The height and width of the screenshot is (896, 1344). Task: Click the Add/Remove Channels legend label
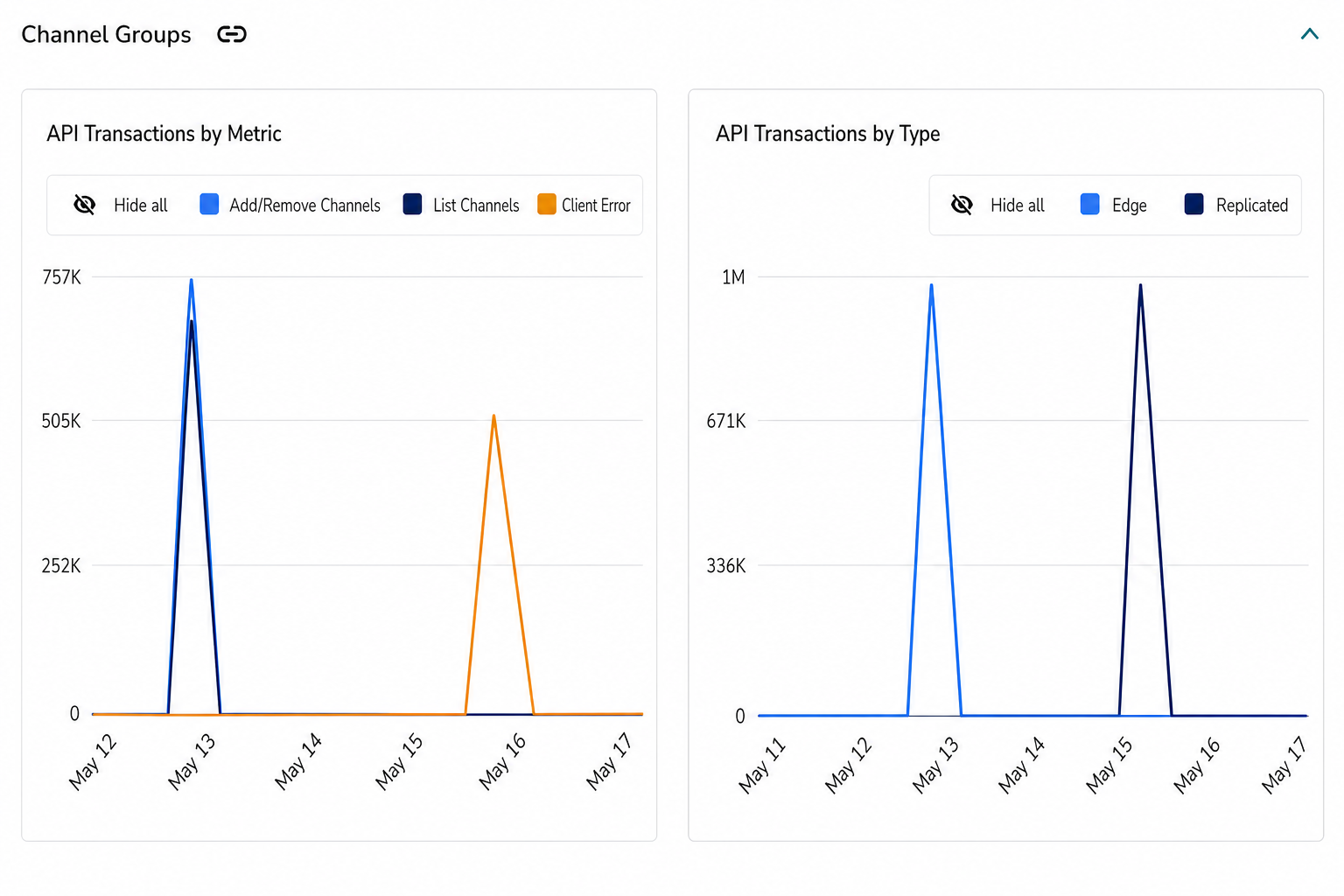point(304,205)
